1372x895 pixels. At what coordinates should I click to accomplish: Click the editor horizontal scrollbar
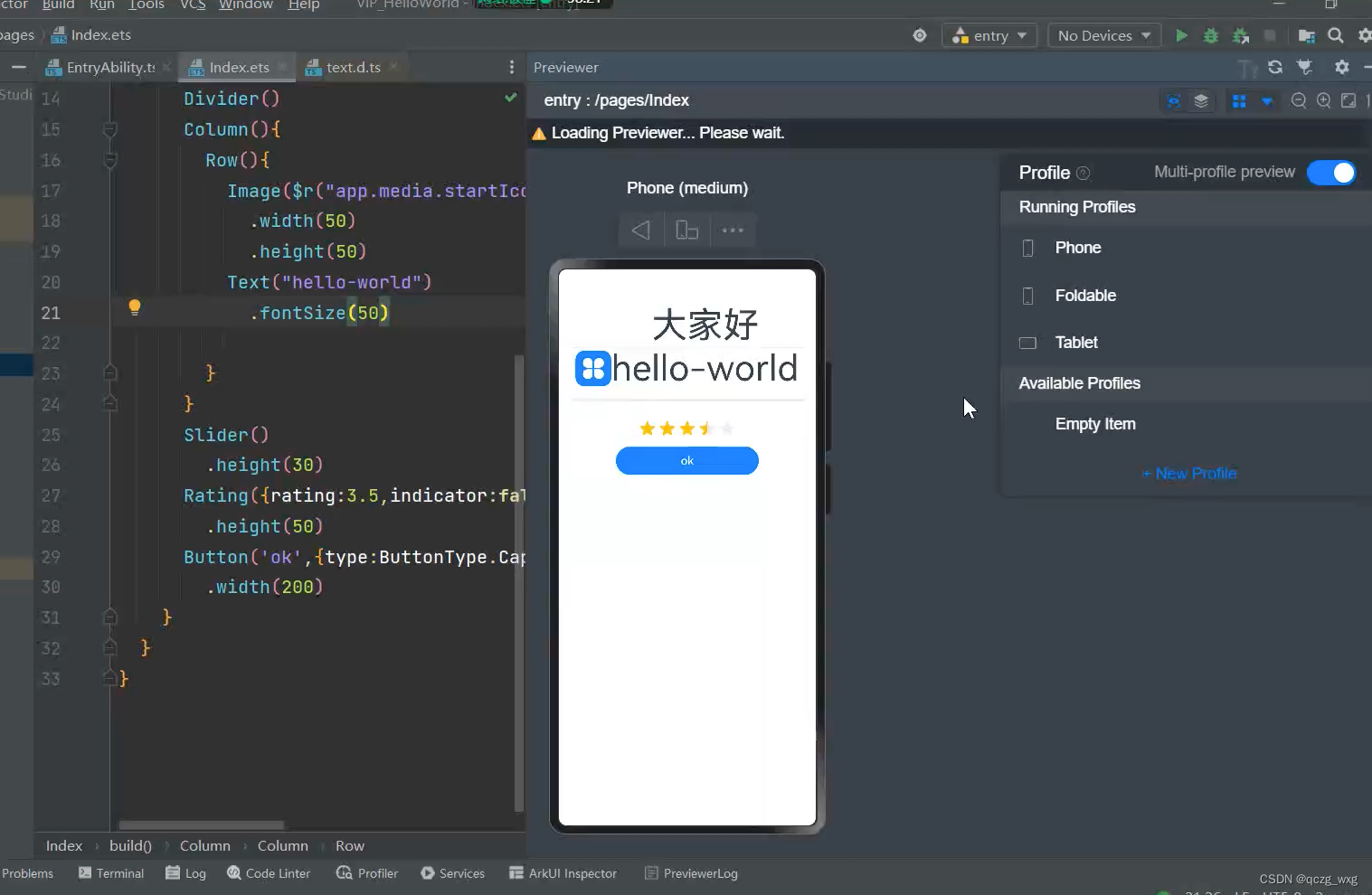tap(201, 825)
